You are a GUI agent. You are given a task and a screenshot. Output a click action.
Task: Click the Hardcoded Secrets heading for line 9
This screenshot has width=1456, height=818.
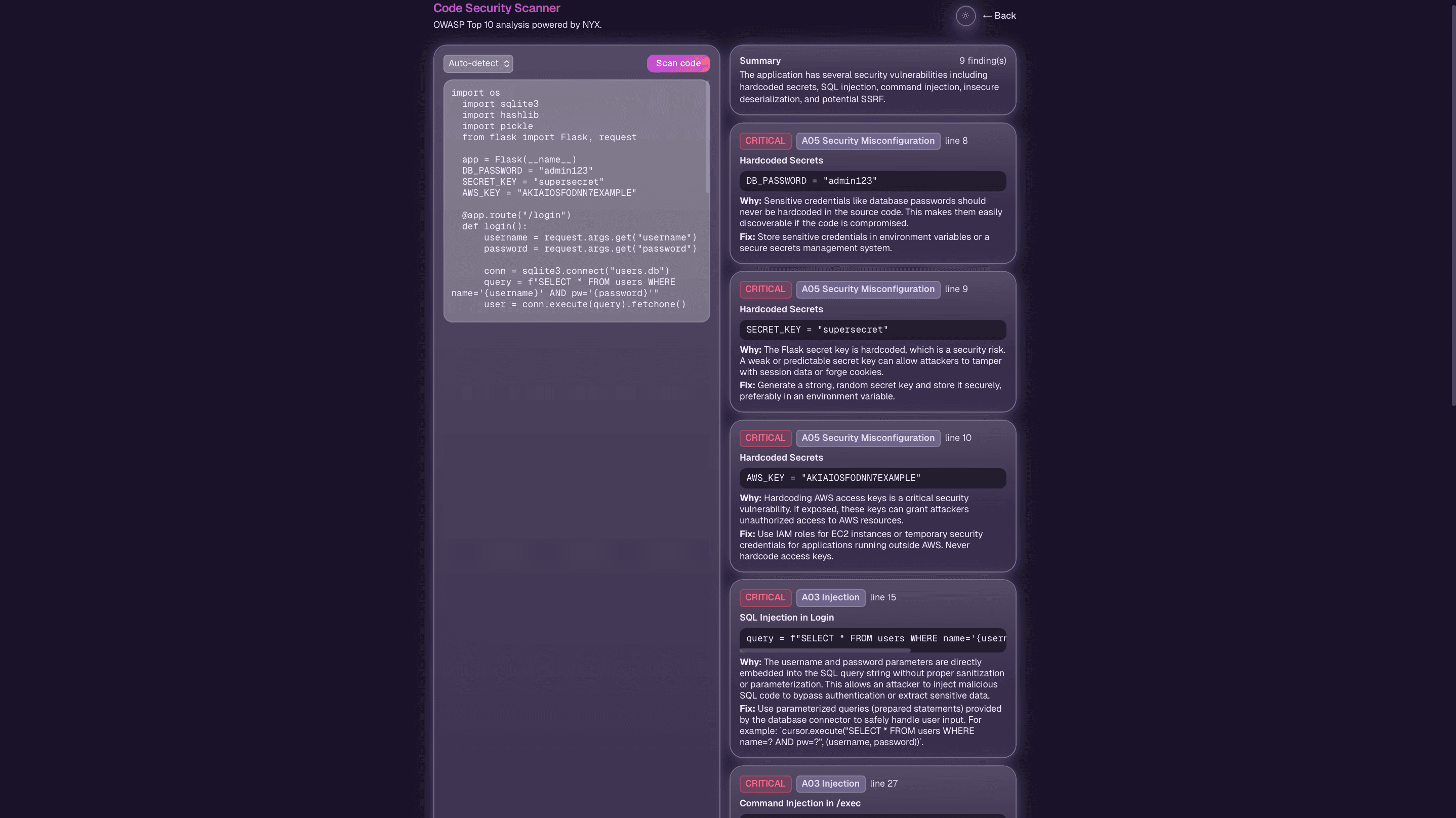[x=781, y=309]
